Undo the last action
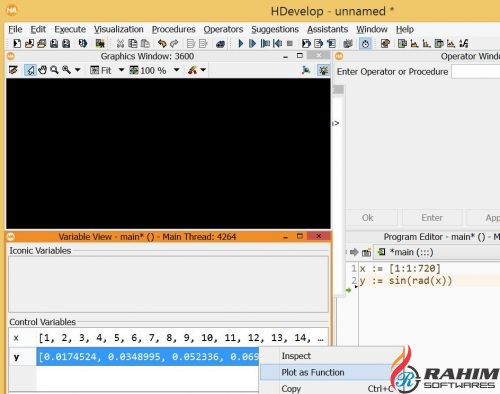The height and width of the screenshot is (394, 500). coord(162,43)
